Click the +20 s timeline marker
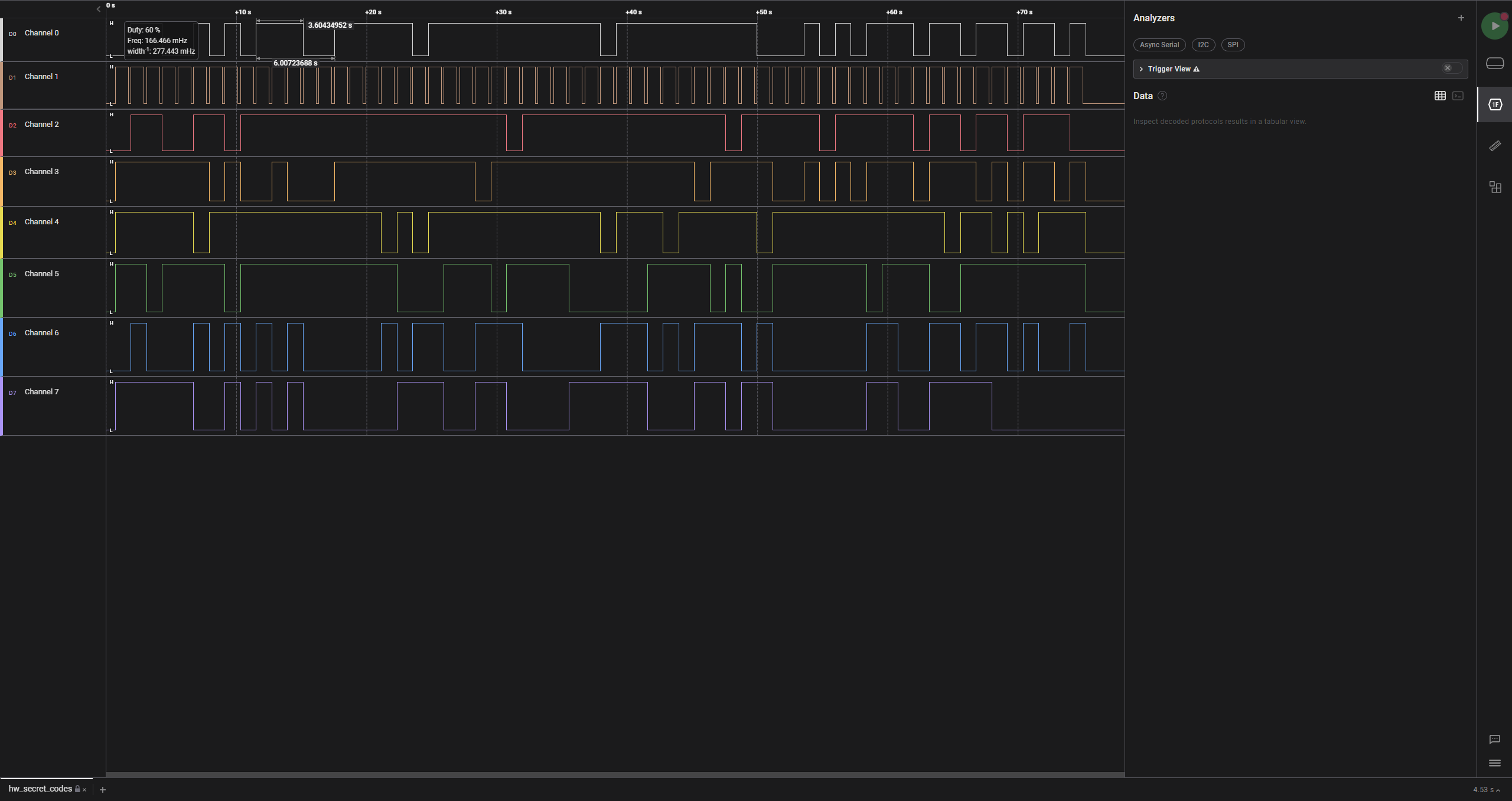This screenshot has width=1512, height=801. (x=373, y=12)
